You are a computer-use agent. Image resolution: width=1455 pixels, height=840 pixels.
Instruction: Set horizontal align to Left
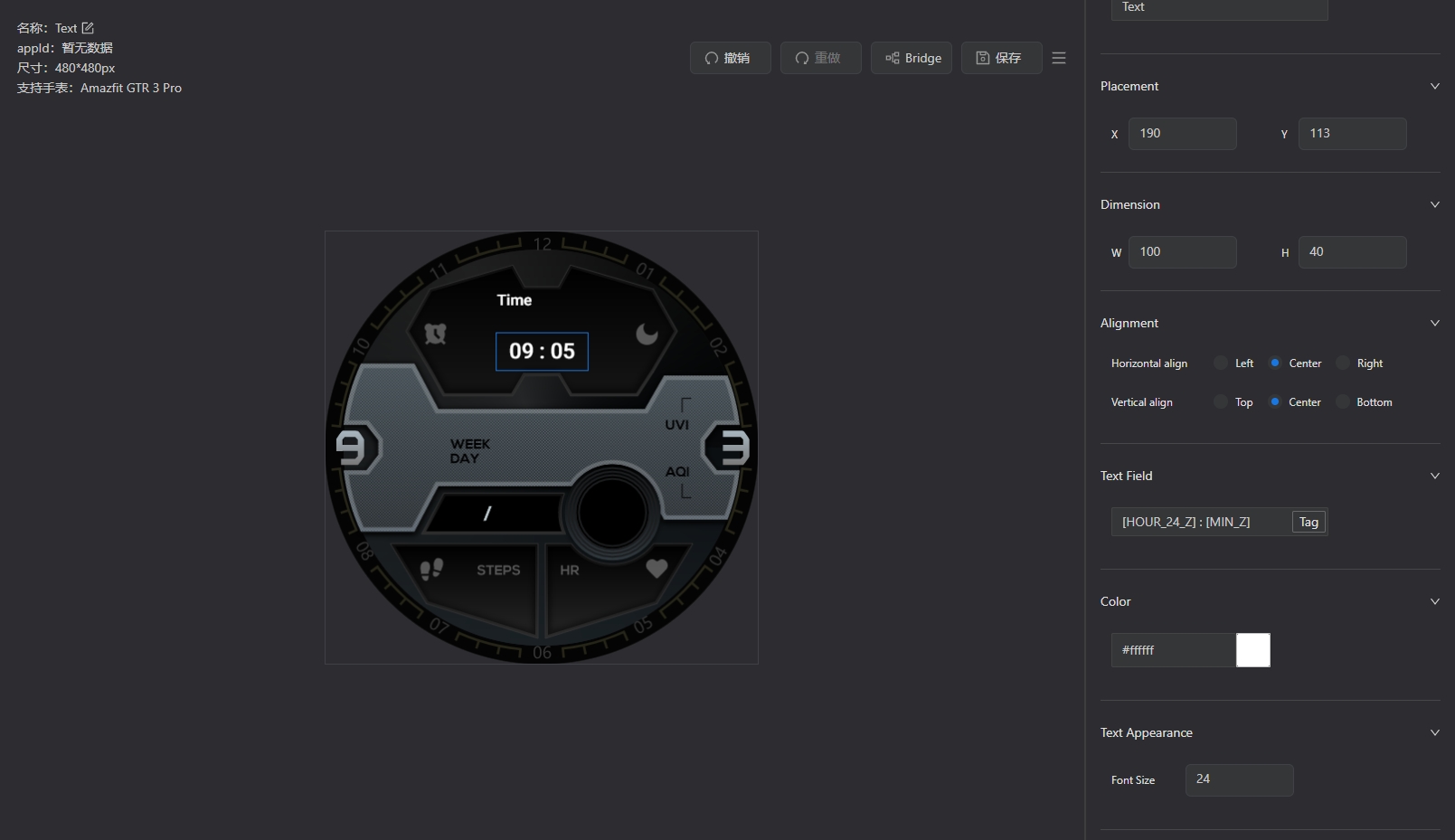click(1221, 363)
